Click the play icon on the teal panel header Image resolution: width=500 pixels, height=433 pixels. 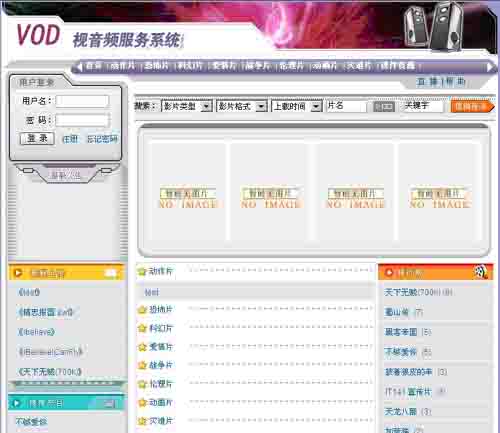coord(17,404)
